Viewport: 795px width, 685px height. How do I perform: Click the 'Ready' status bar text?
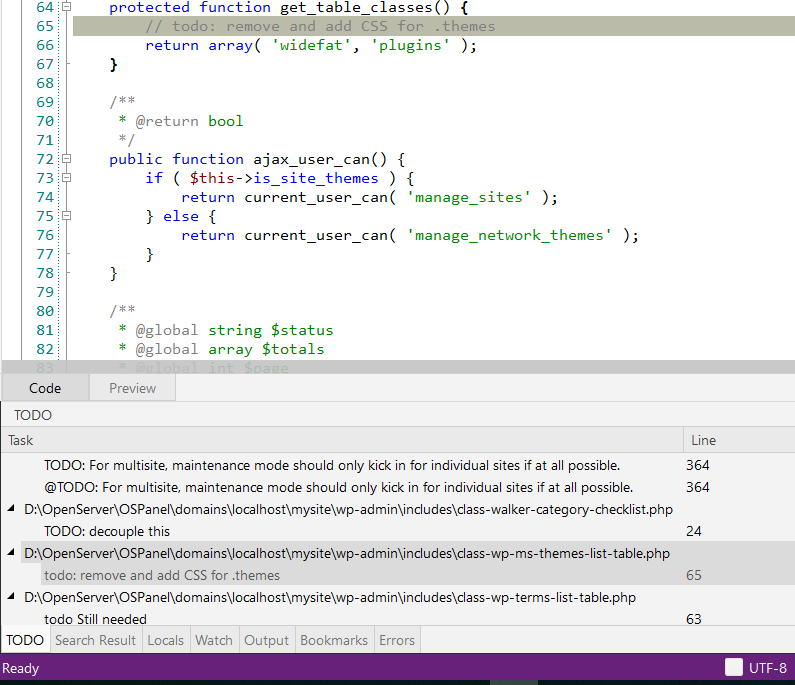(x=21, y=668)
